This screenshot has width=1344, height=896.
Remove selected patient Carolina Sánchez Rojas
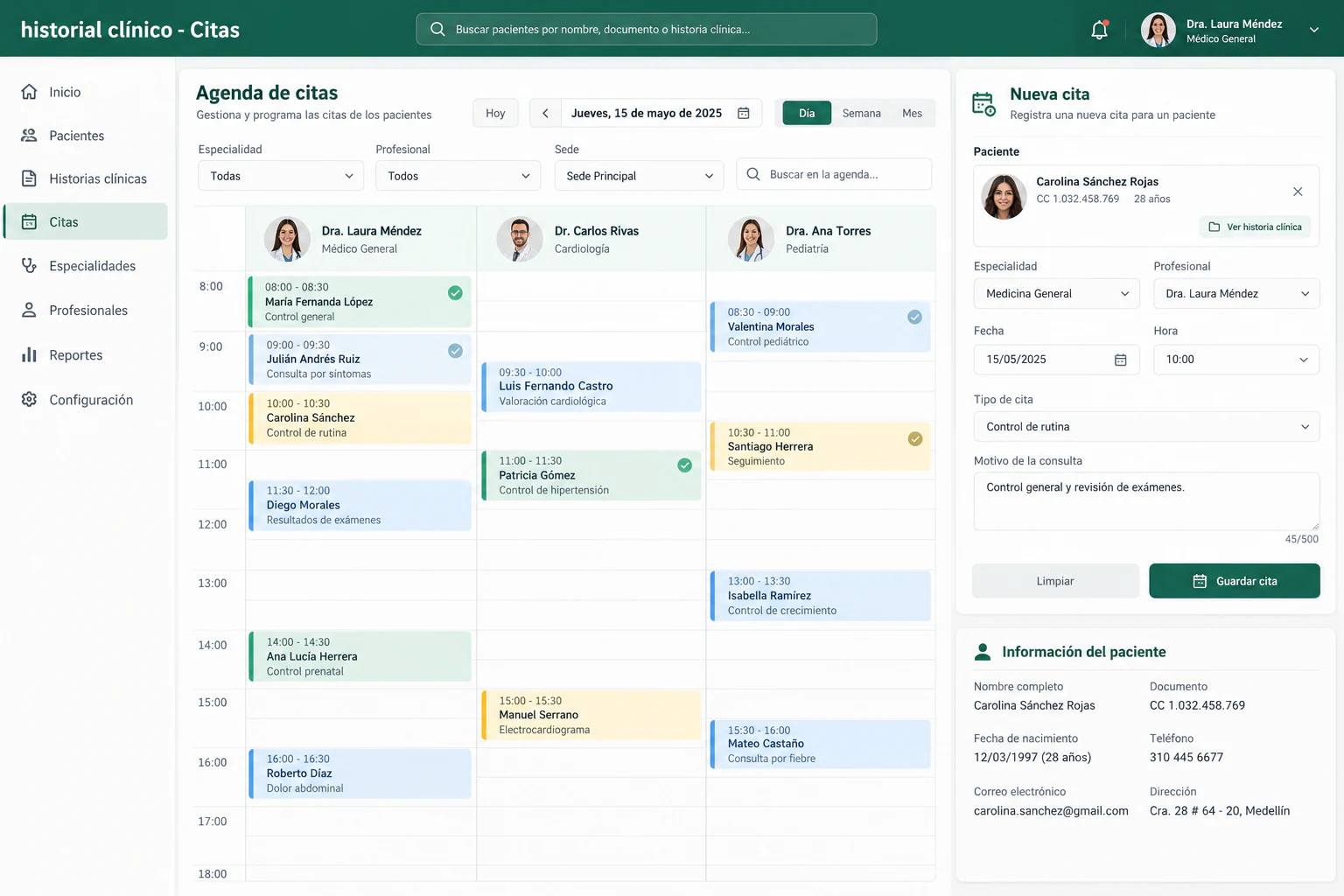pyautogui.click(x=1298, y=192)
